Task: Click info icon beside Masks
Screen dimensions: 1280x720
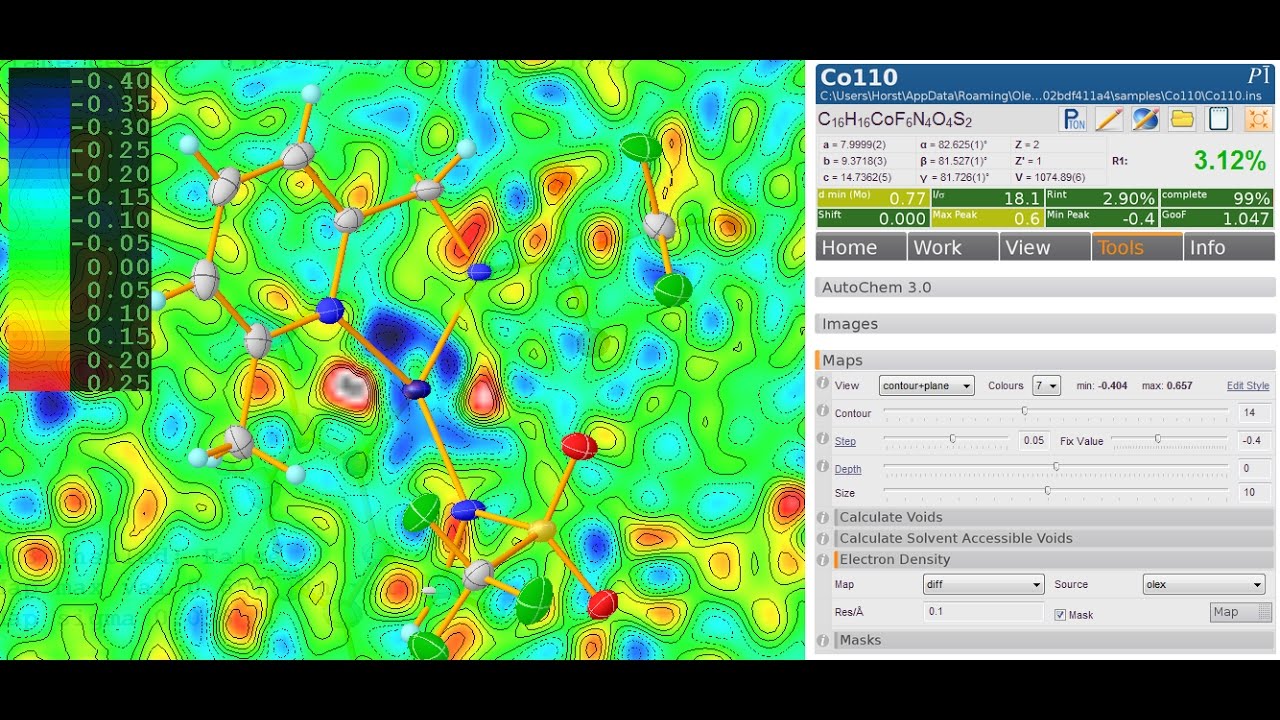Action: (x=823, y=640)
